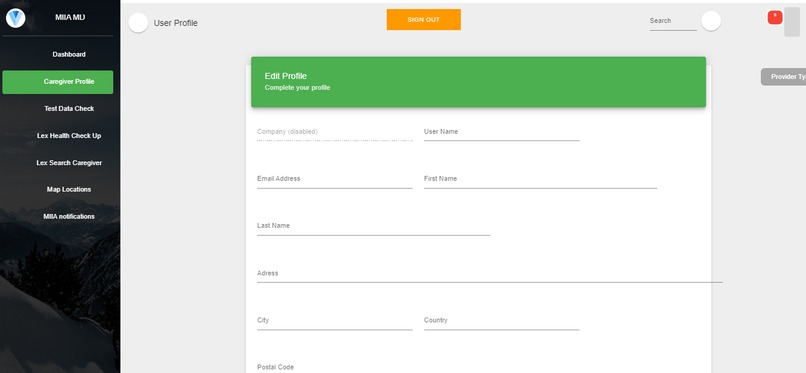Open MIIA notifications menu item
Screen dimensions: 806x373
coord(69,217)
